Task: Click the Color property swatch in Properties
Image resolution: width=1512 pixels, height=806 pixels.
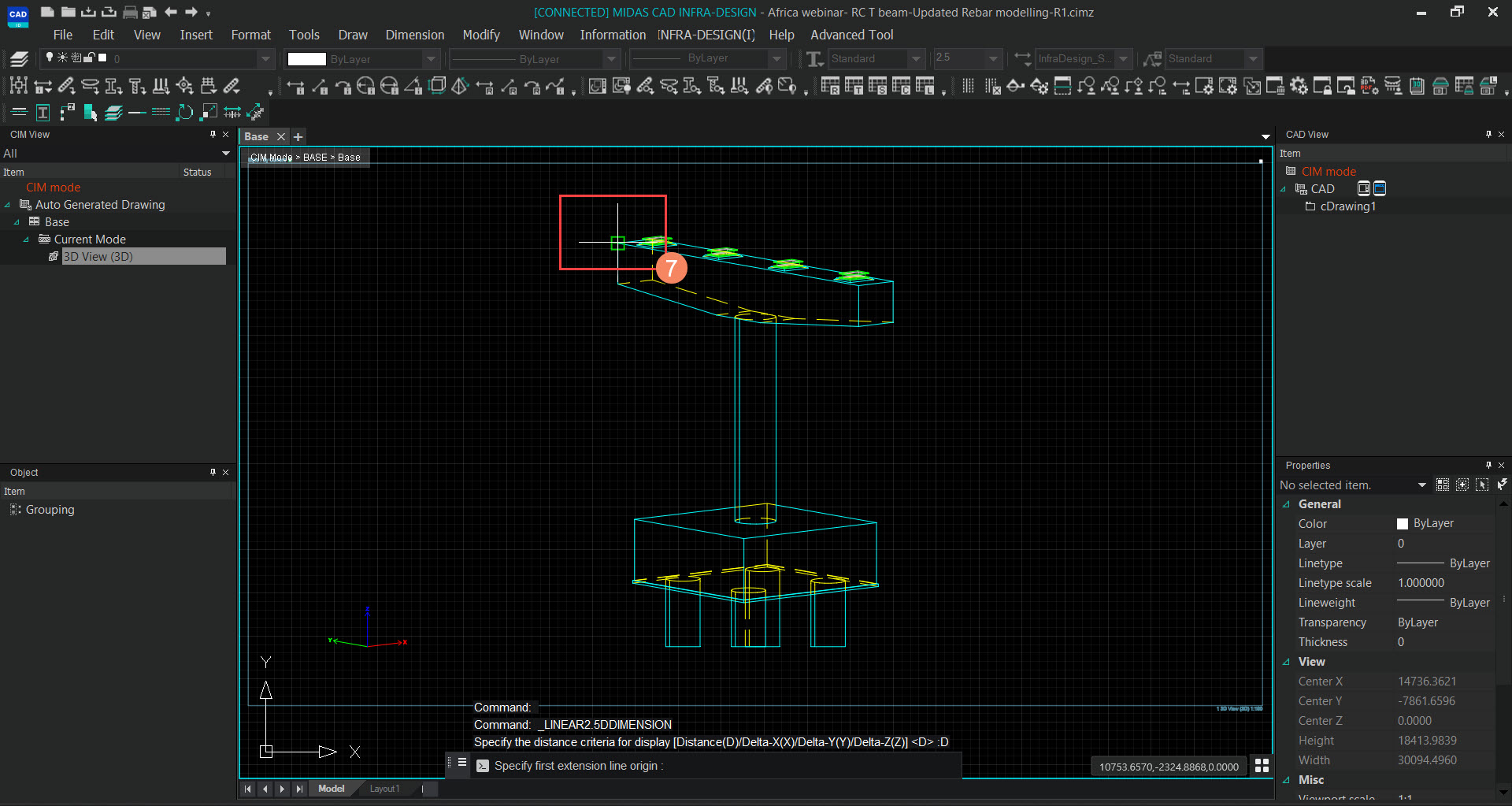Action: 1403,524
